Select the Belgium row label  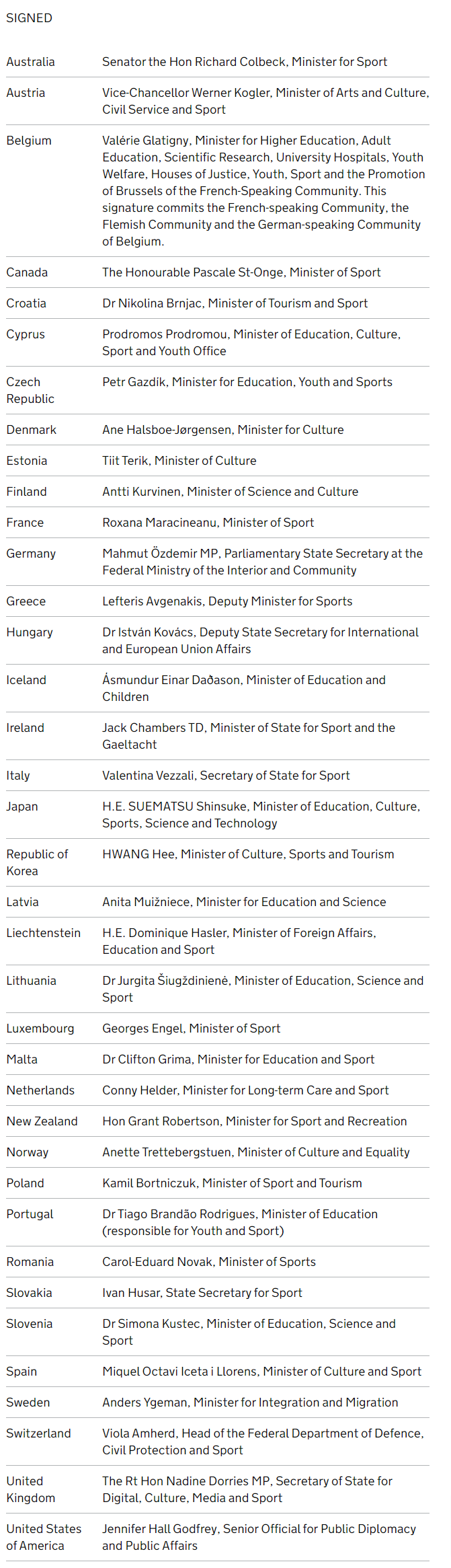click(x=29, y=141)
